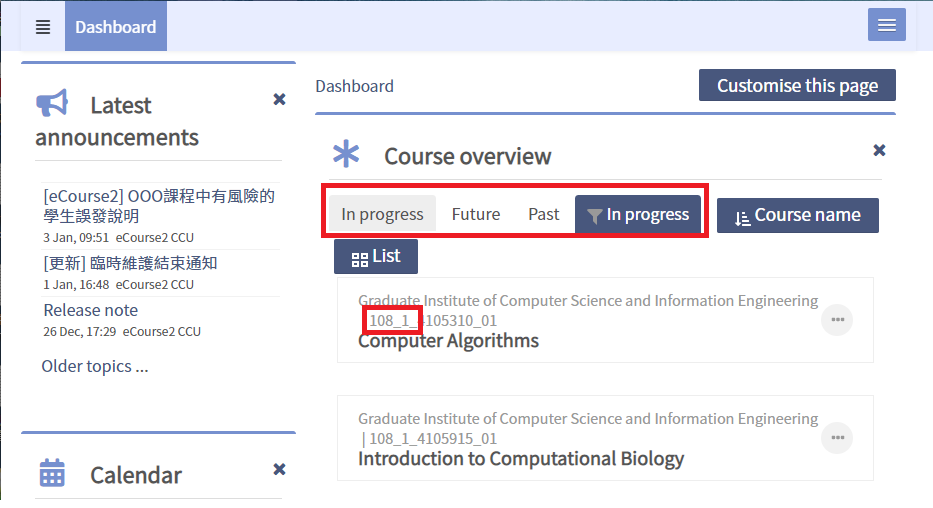Select the Past courses tab
The height and width of the screenshot is (508, 933).
(x=544, y=214)
